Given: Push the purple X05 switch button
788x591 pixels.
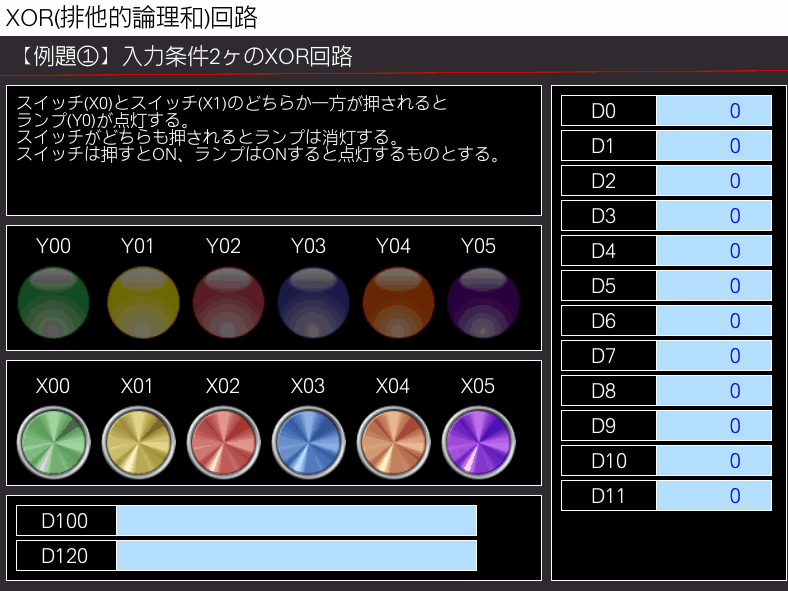Looking at the screenshot, I should 478,443.
